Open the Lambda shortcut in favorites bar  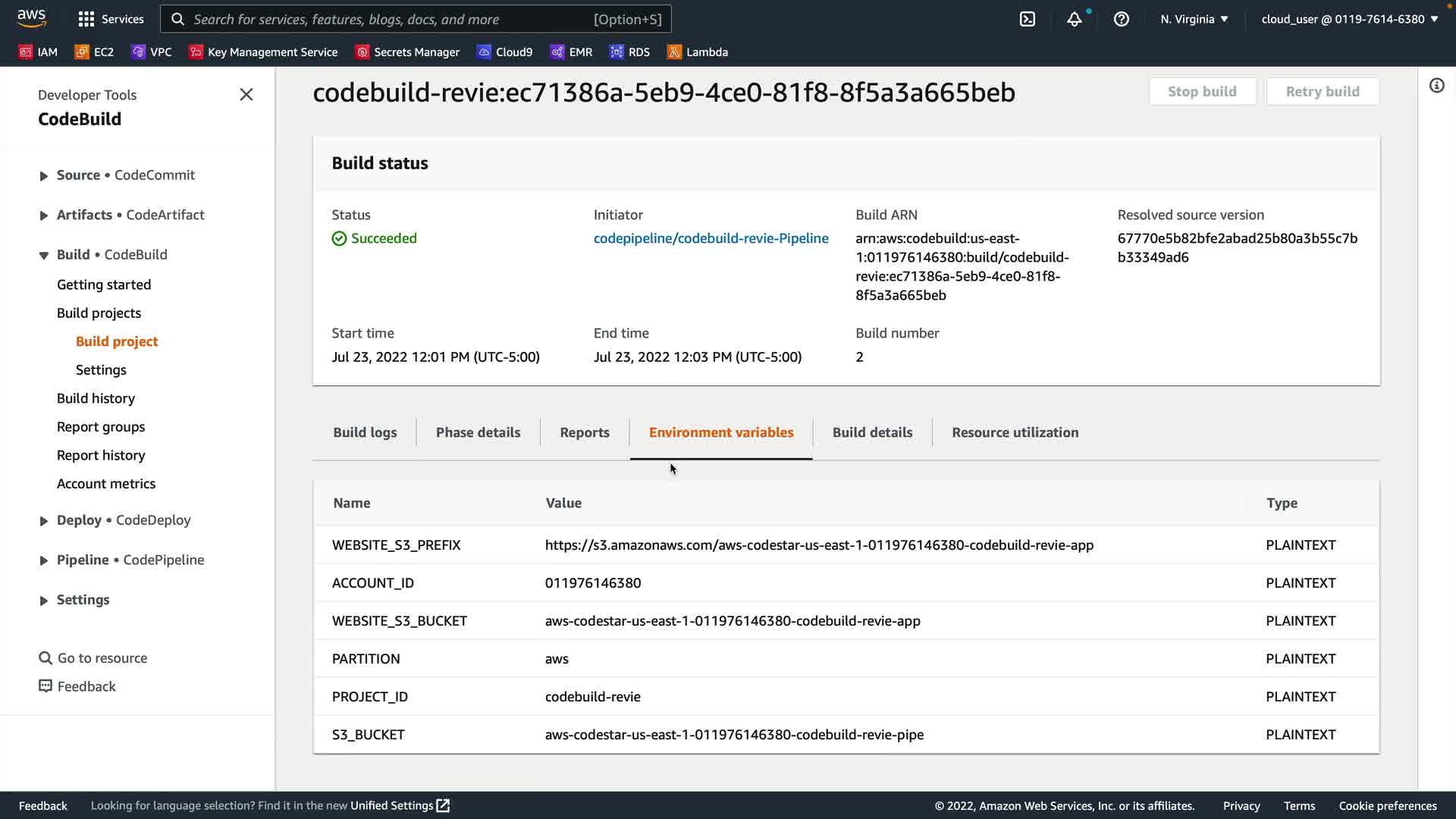tap(697, 52)
